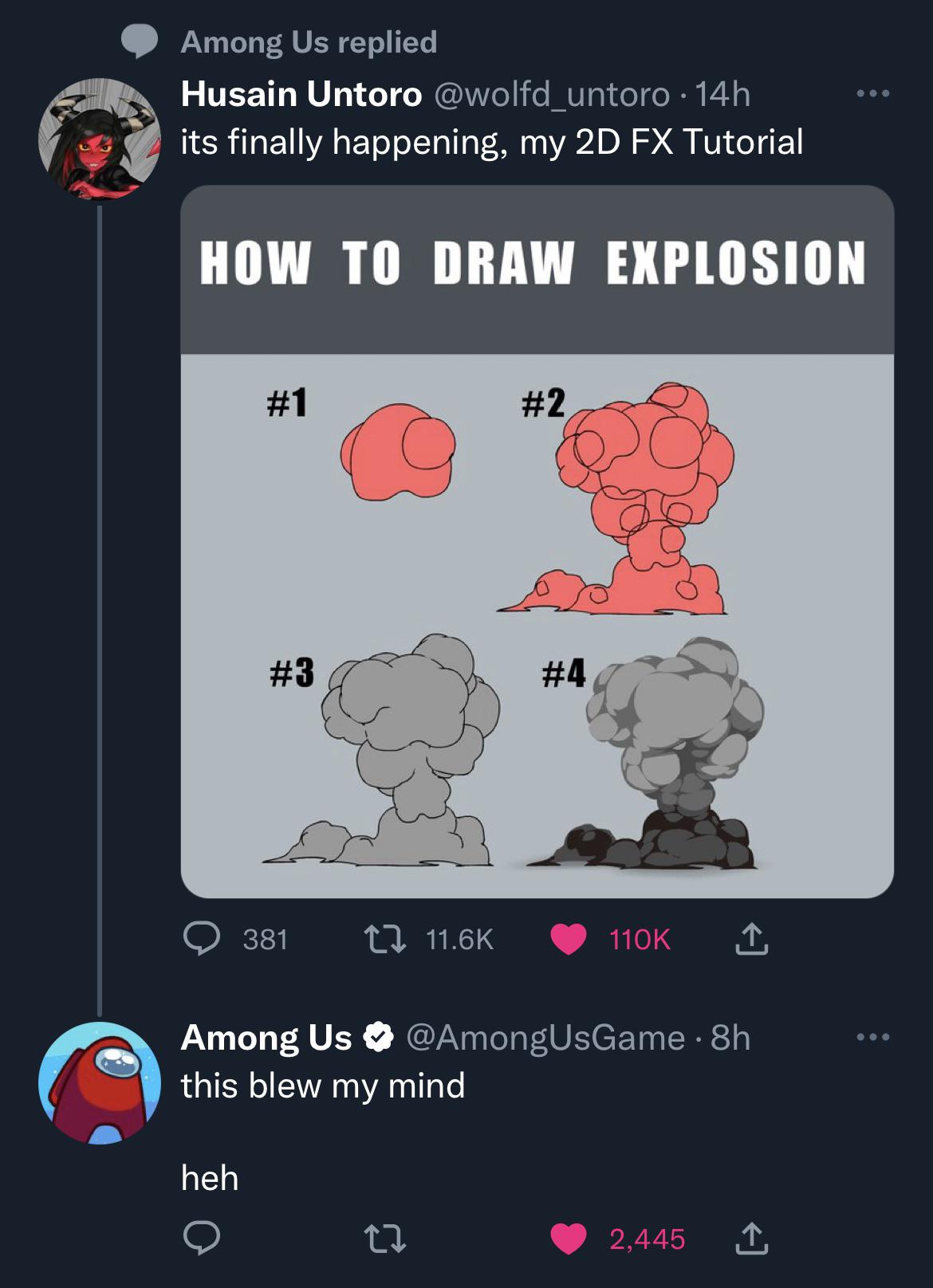Image resolution: width=933 pixels, height=1288 pixels.
Task: Open the @wolfd_untoro handle link
Action: (552, 94)
